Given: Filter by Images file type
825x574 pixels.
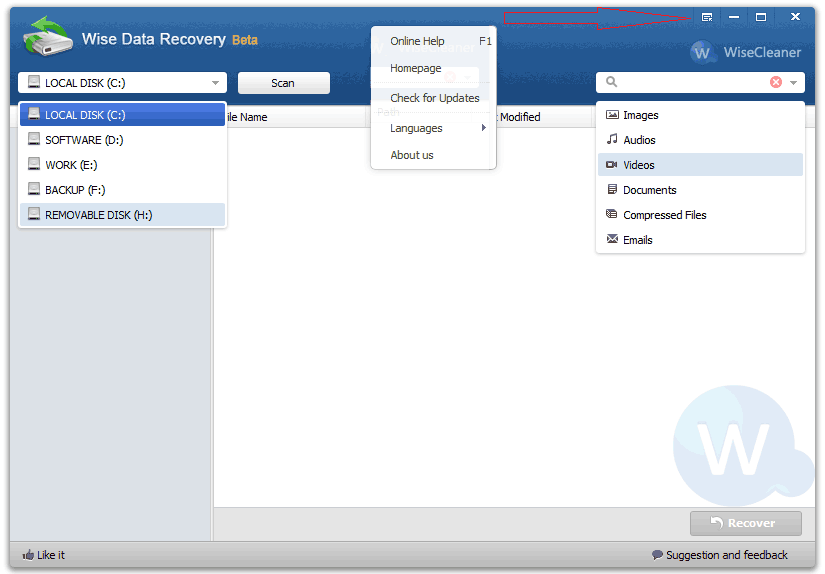Looking at the screenshot, I should [700, 115].
